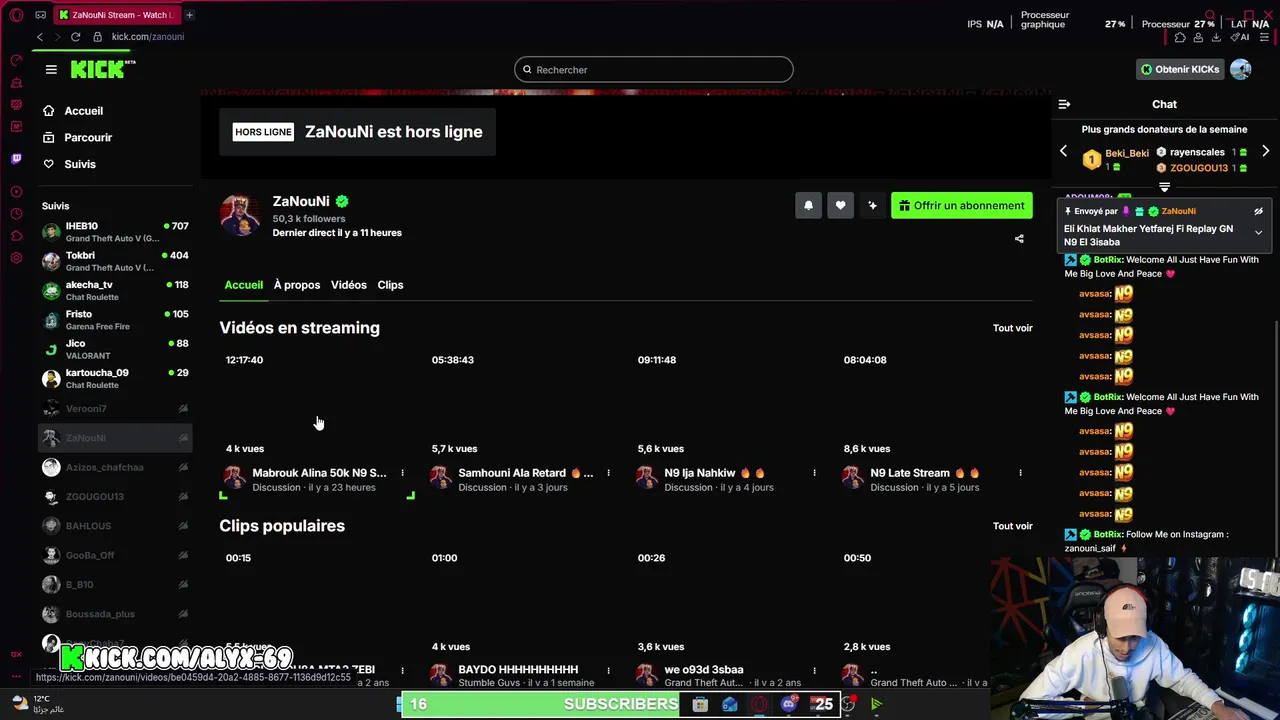Open options for Samhouni Ala Retard video
The height and width of the screenshot is (720, 1280).
click(608, 473)
